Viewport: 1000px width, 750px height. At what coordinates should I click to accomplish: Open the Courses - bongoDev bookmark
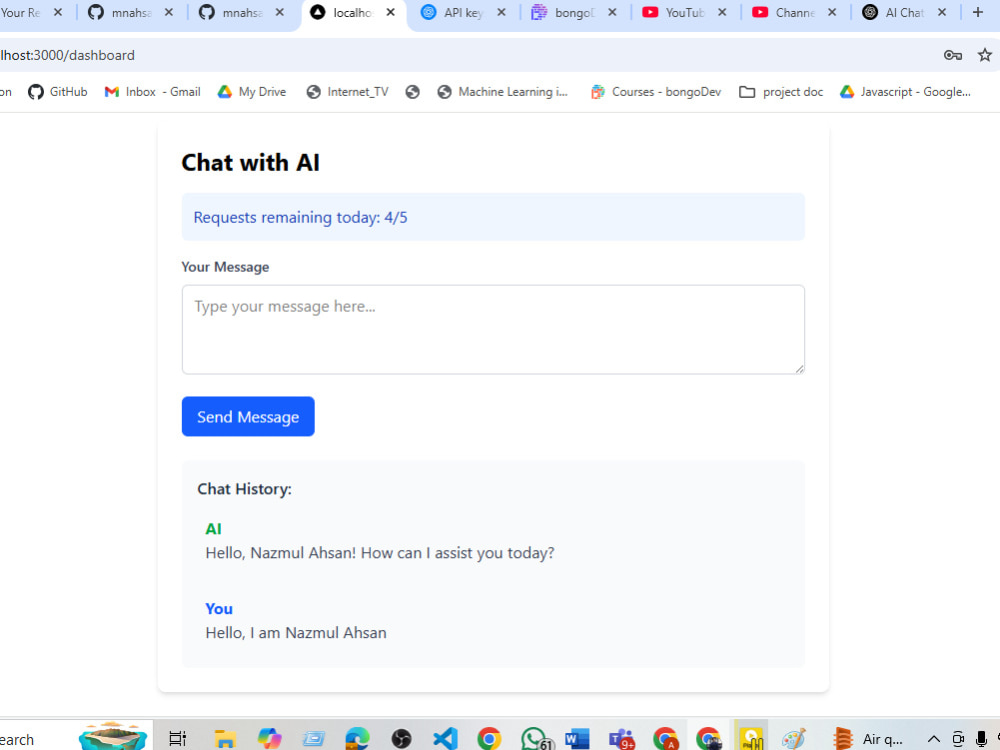tap(656, 92)
